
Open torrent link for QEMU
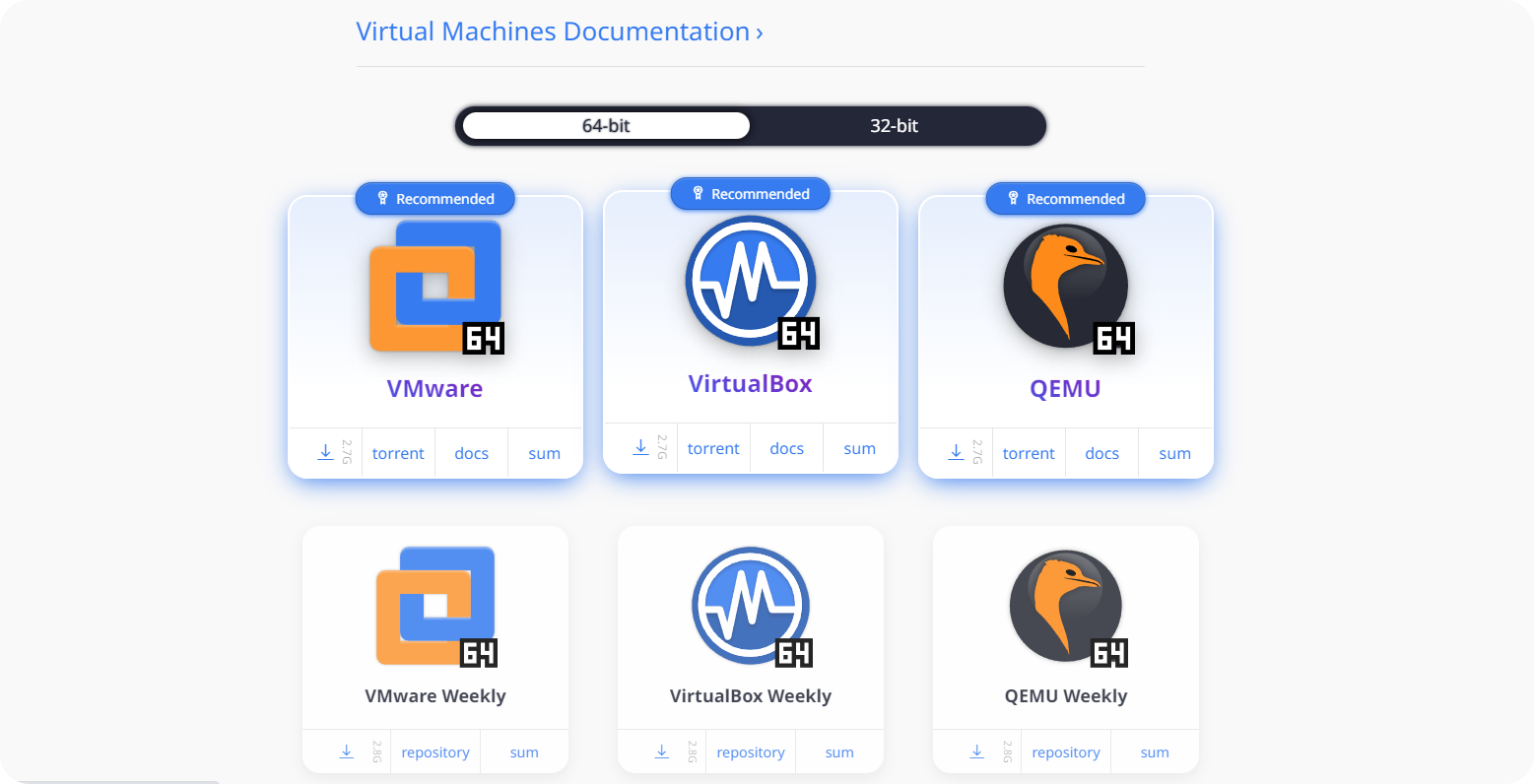tap(1029, 454)
